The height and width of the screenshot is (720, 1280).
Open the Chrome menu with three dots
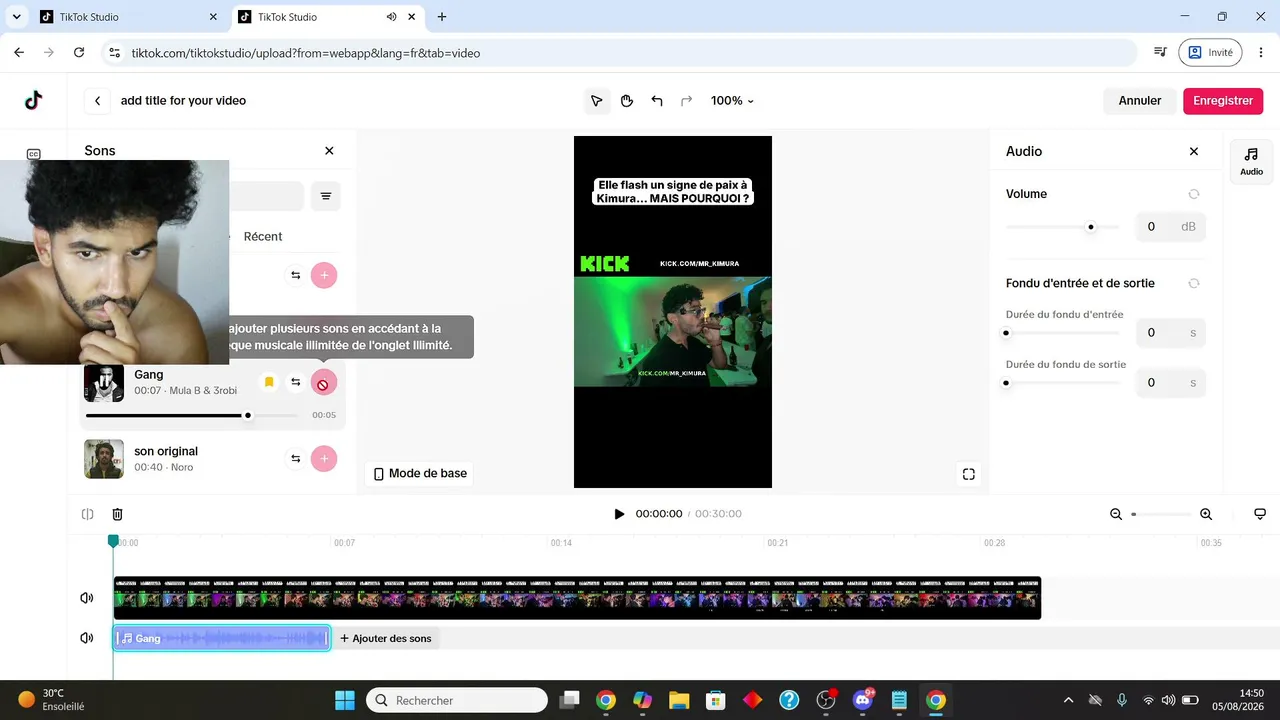[1262, 52]
